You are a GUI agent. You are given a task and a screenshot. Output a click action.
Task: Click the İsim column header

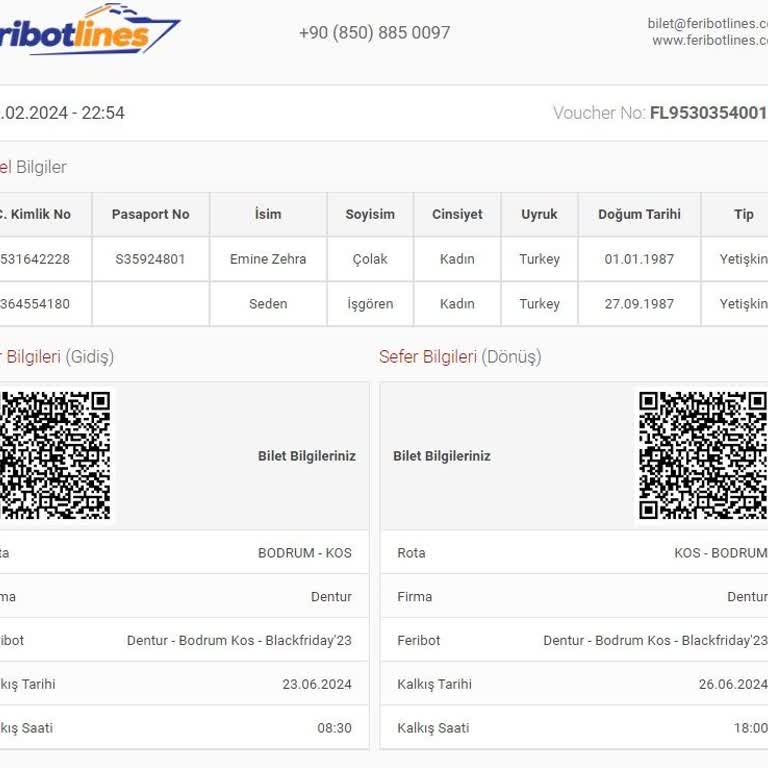click(268, 214)
